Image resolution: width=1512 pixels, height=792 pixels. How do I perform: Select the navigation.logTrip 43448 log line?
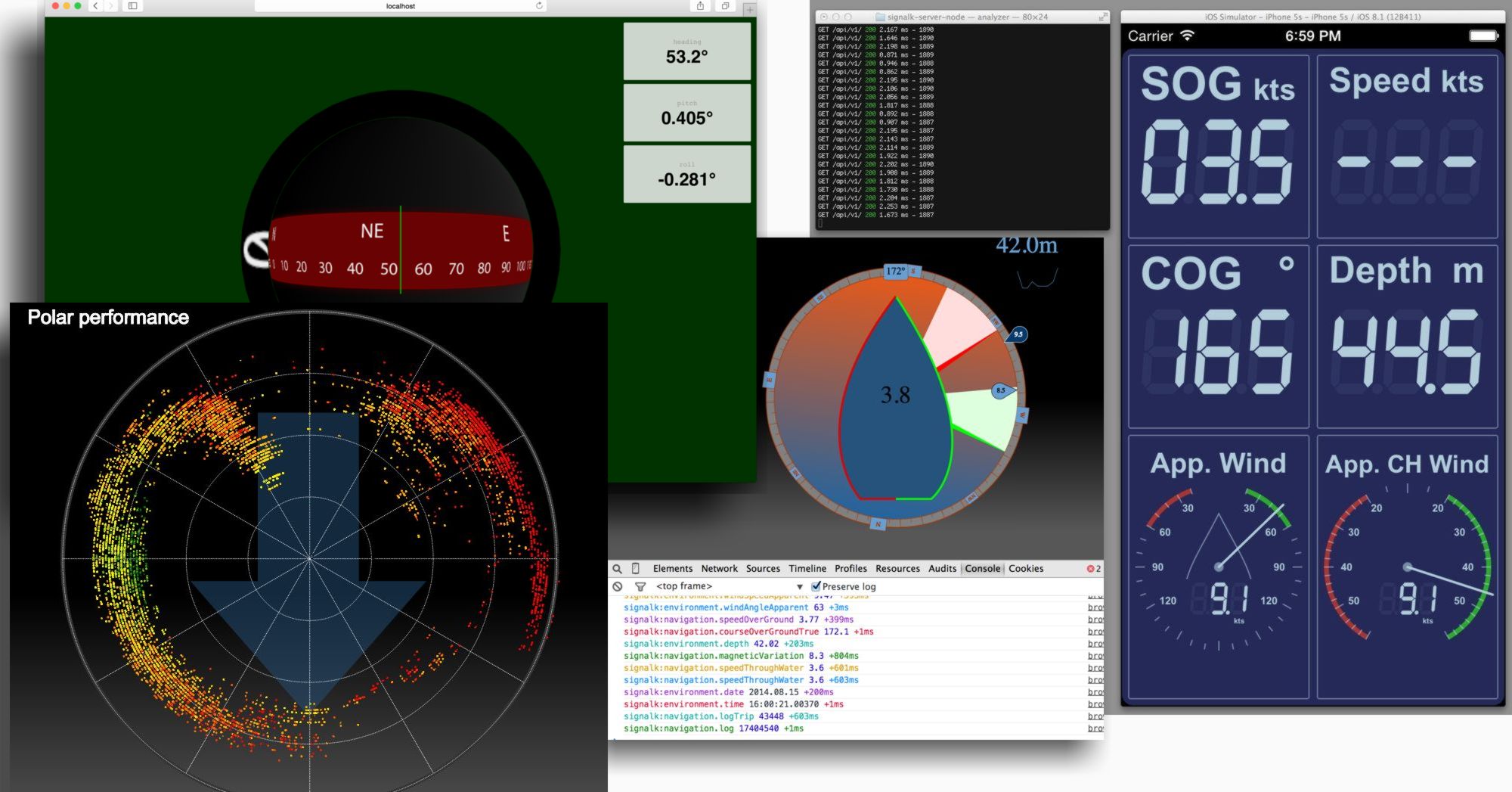click(854, 716)
